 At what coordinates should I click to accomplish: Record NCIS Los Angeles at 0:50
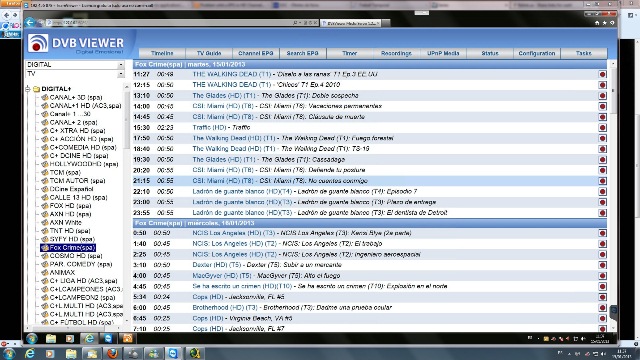click(x=602, y=233)
